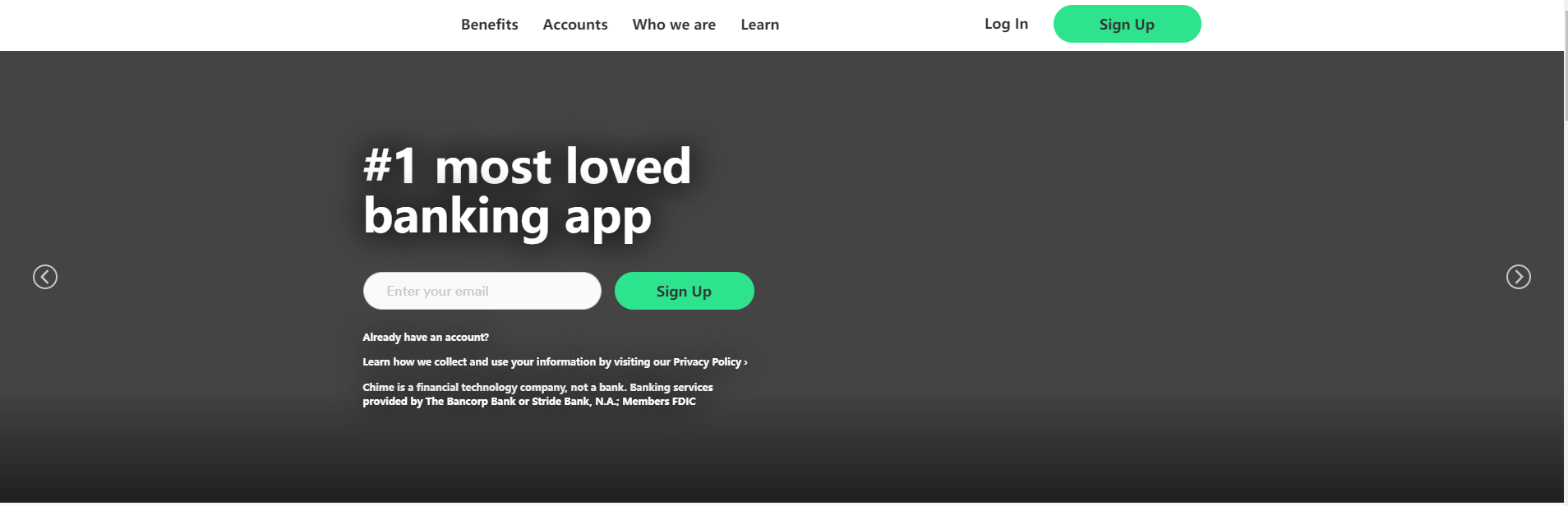Click the scrollbar track below the thumb

pos(1566,312)
